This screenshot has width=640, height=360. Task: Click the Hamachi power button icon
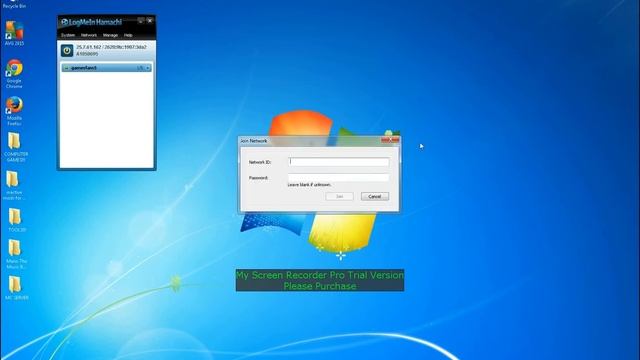67,50
